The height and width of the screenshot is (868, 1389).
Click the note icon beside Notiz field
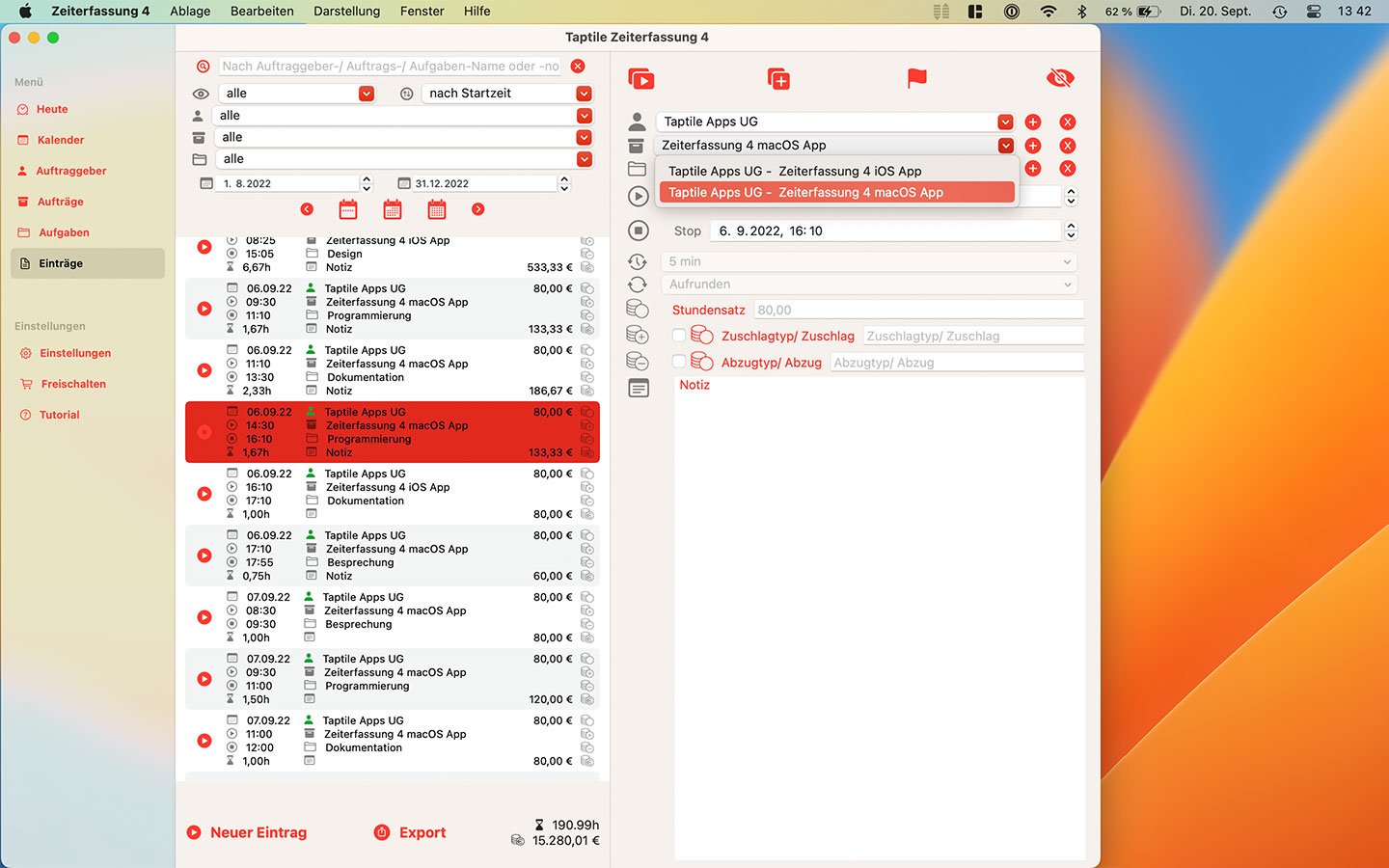(x=638, y=388)
